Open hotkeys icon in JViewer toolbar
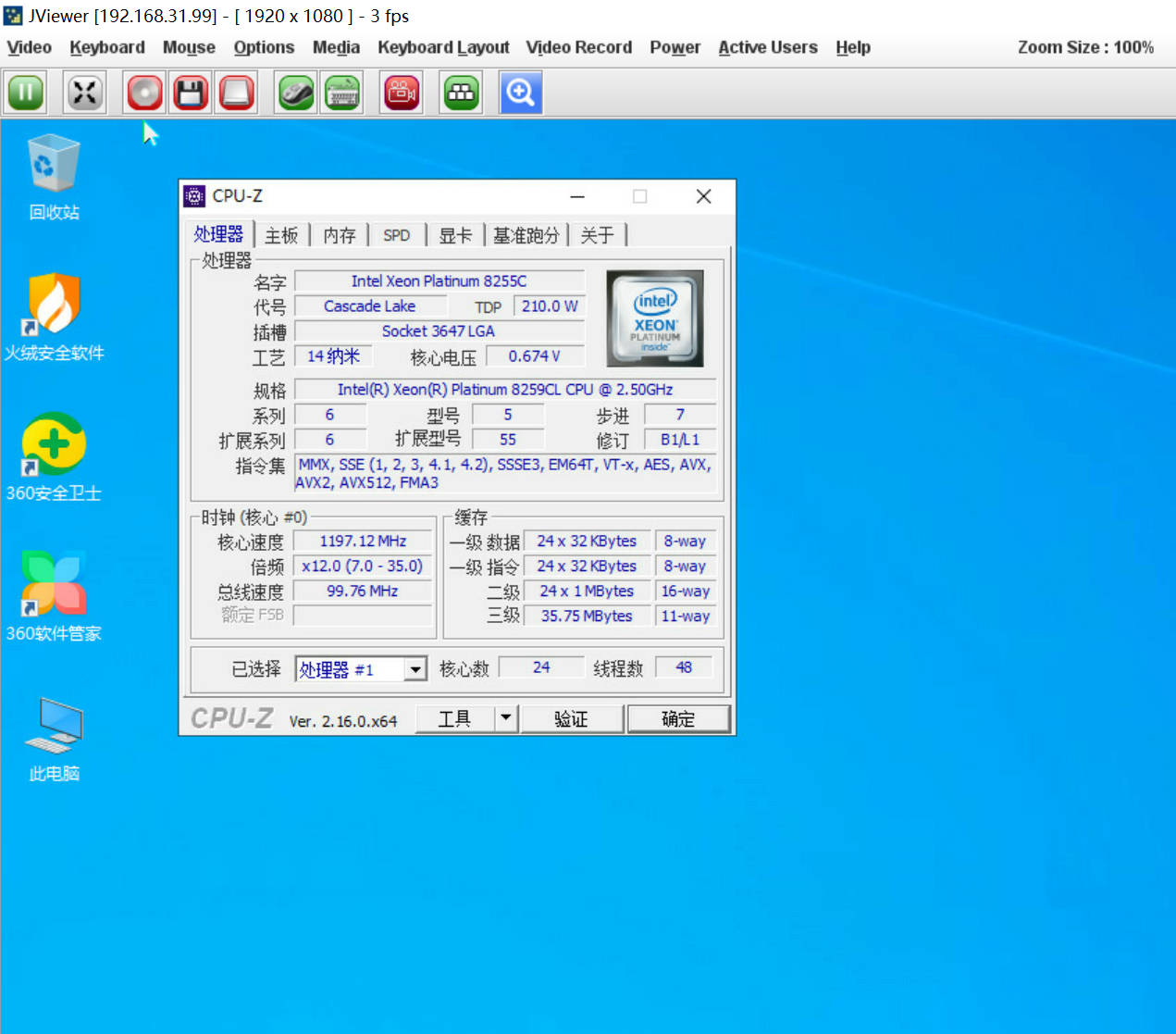Viewport: 1176px width, 1034px height. point(462,93)
